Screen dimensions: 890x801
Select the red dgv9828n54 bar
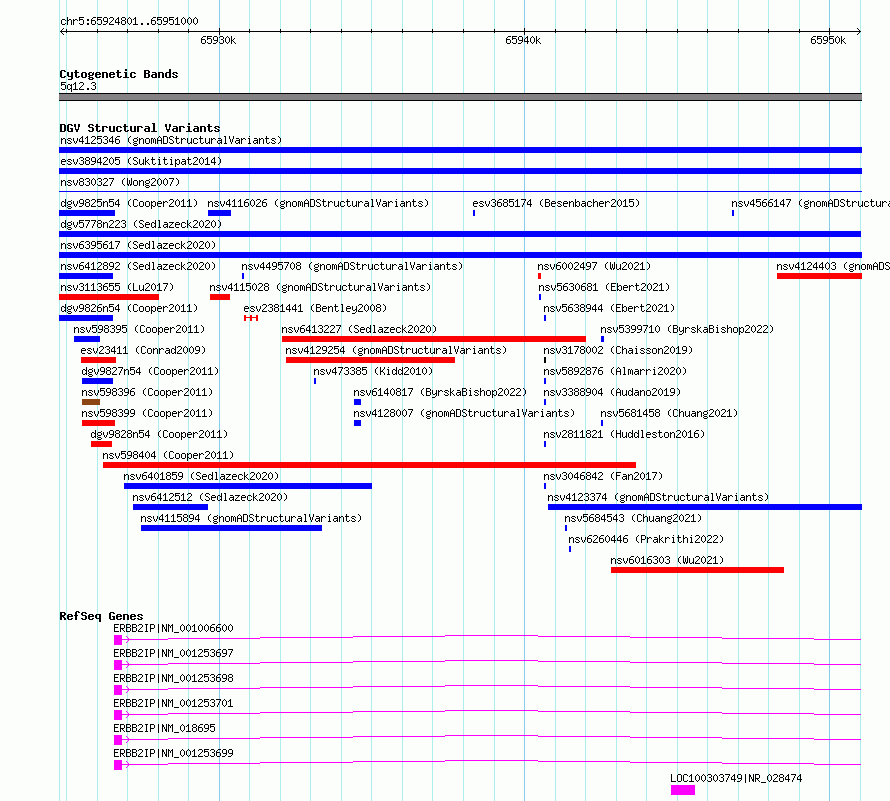click(x=101, y=444)
